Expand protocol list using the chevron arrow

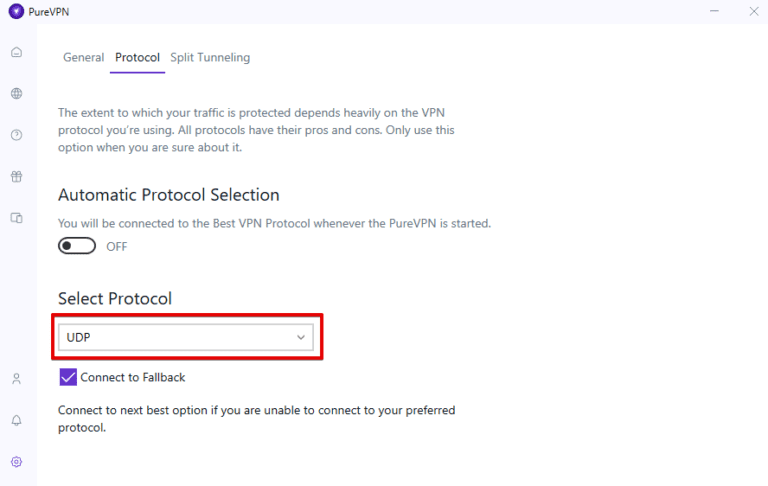coord(301,338)
